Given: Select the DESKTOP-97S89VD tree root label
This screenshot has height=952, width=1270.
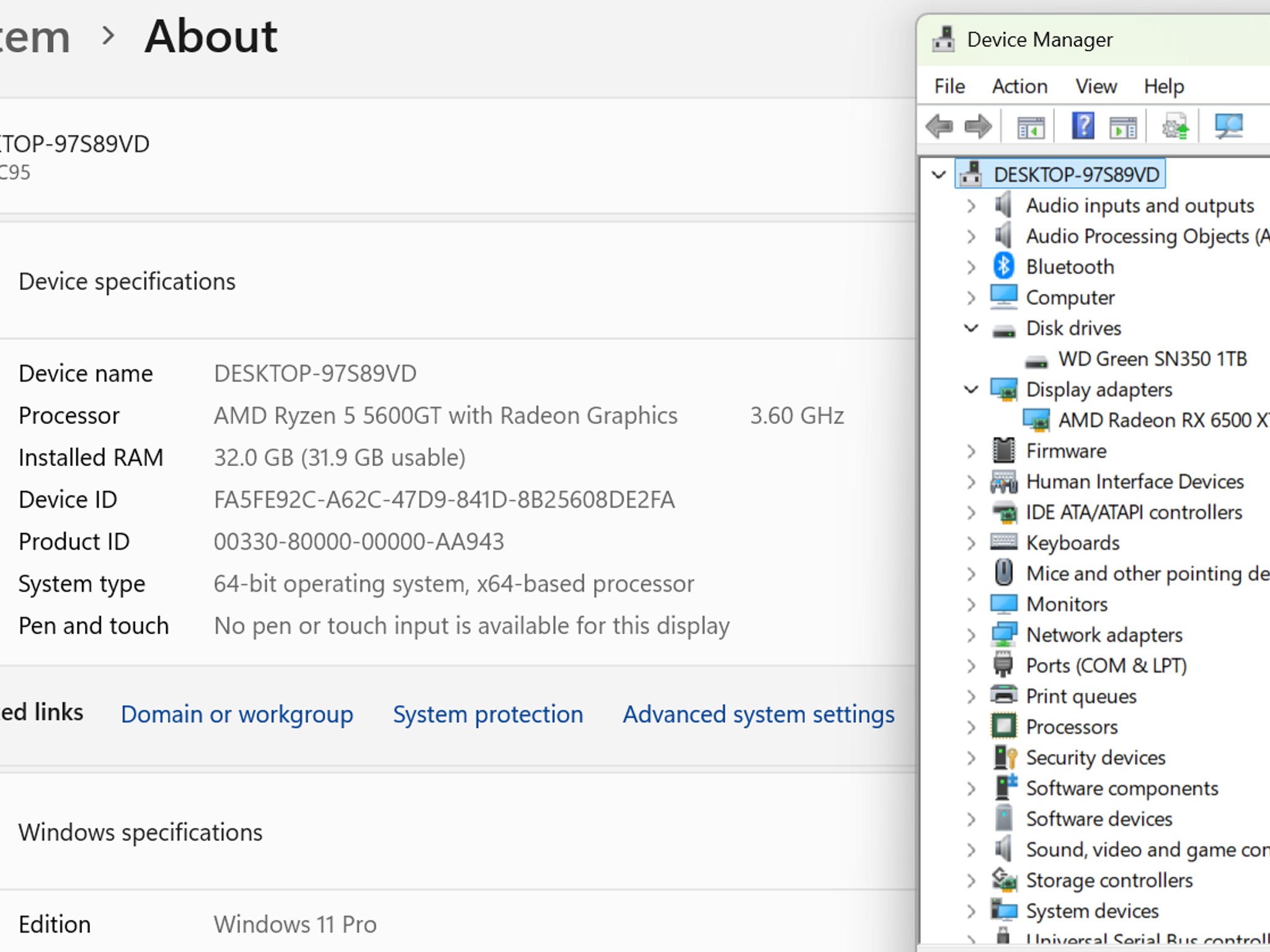Looking at the screenshot, I should point(1076,174).
